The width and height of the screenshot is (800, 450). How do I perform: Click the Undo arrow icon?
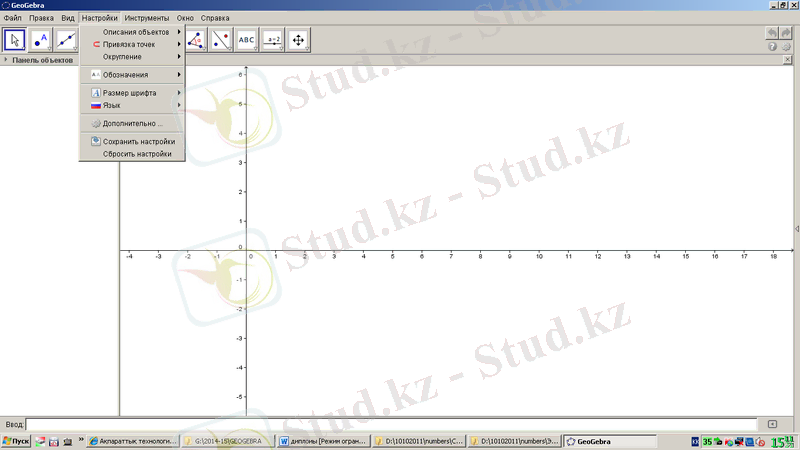click(772, 33)
